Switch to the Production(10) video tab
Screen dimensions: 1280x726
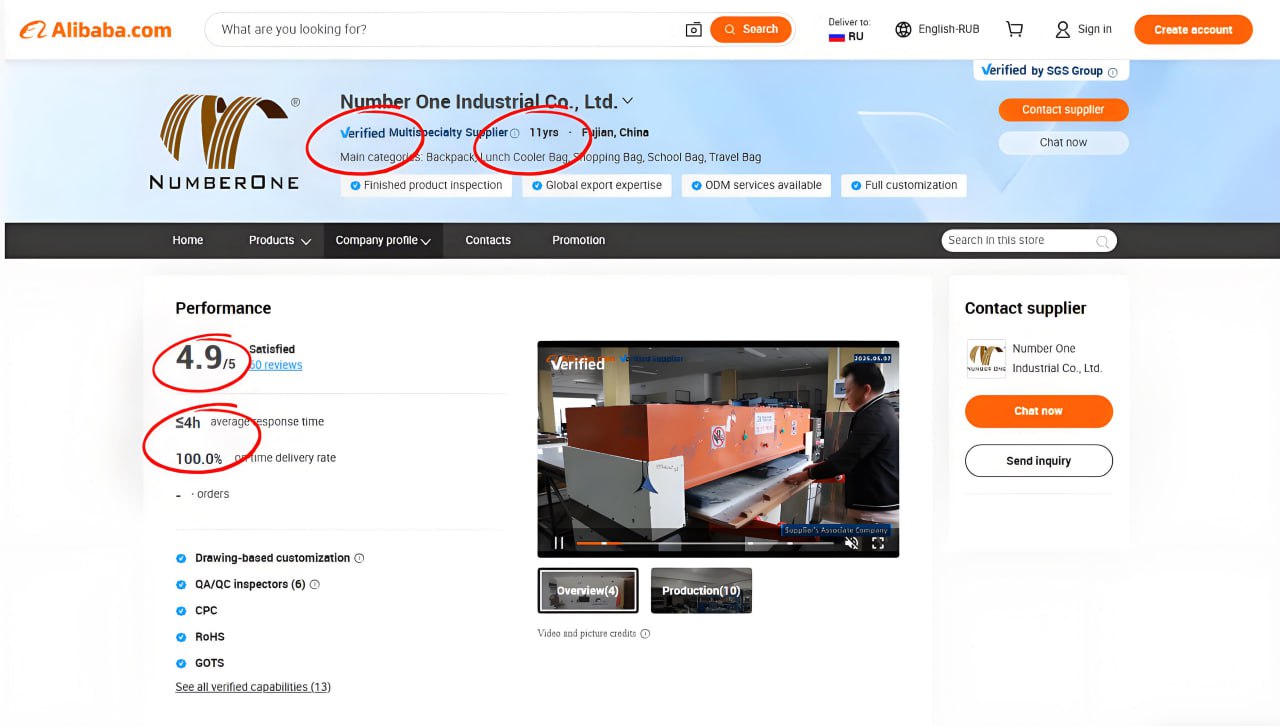pos(701,590)
